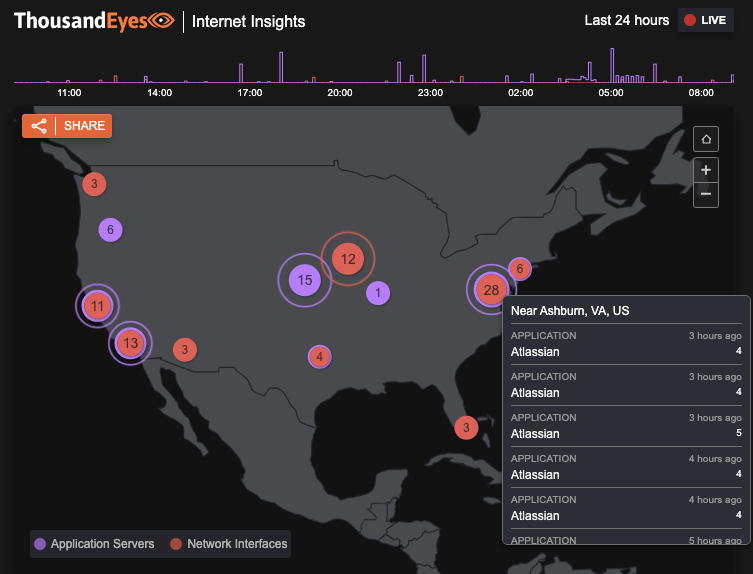Click the timeline spike just before 23:00
The image size is (753, 574).
point(424,69)
